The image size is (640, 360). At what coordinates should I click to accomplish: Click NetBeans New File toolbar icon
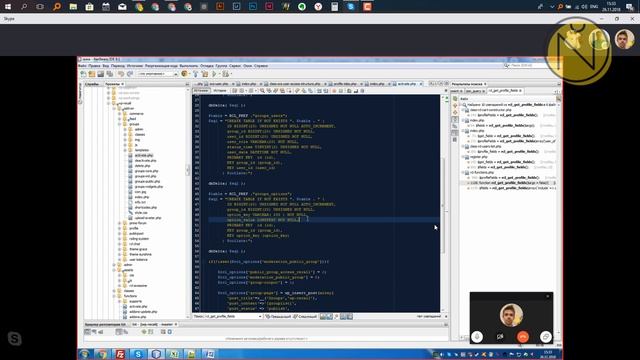tap(83, 74)
